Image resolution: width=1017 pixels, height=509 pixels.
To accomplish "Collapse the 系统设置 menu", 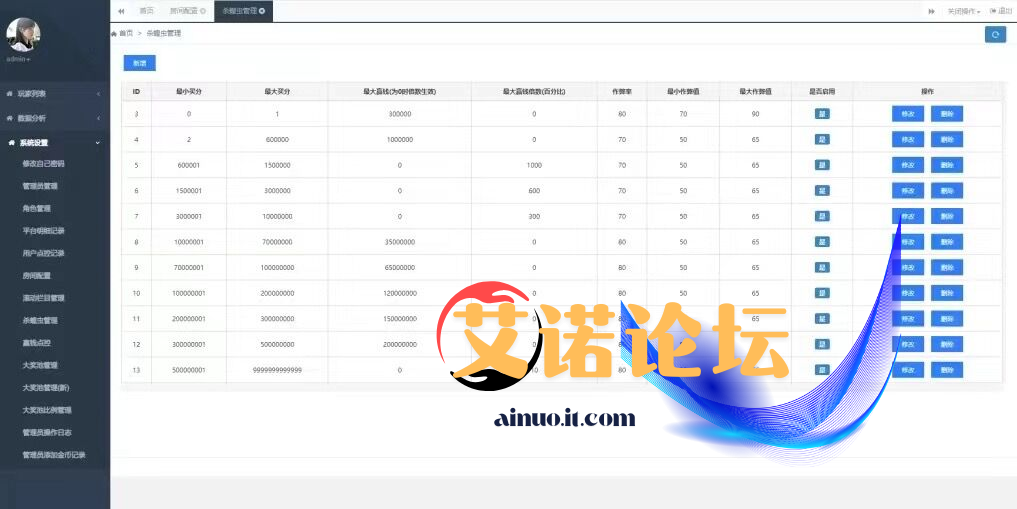I will 55,143.
